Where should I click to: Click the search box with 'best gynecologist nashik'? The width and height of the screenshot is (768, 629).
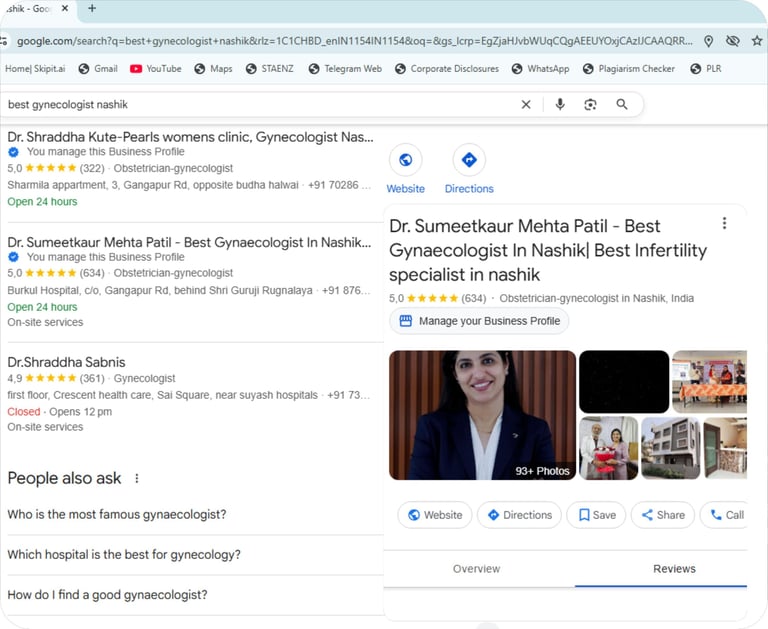pos(260,104)
